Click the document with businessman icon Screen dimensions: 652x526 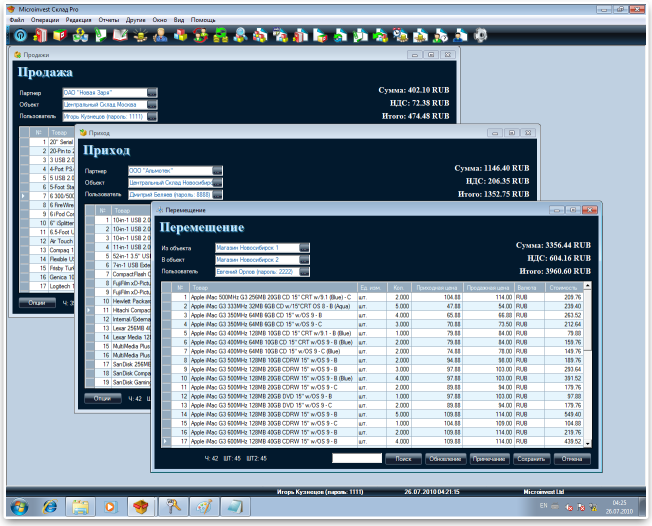tap(460, 35)
